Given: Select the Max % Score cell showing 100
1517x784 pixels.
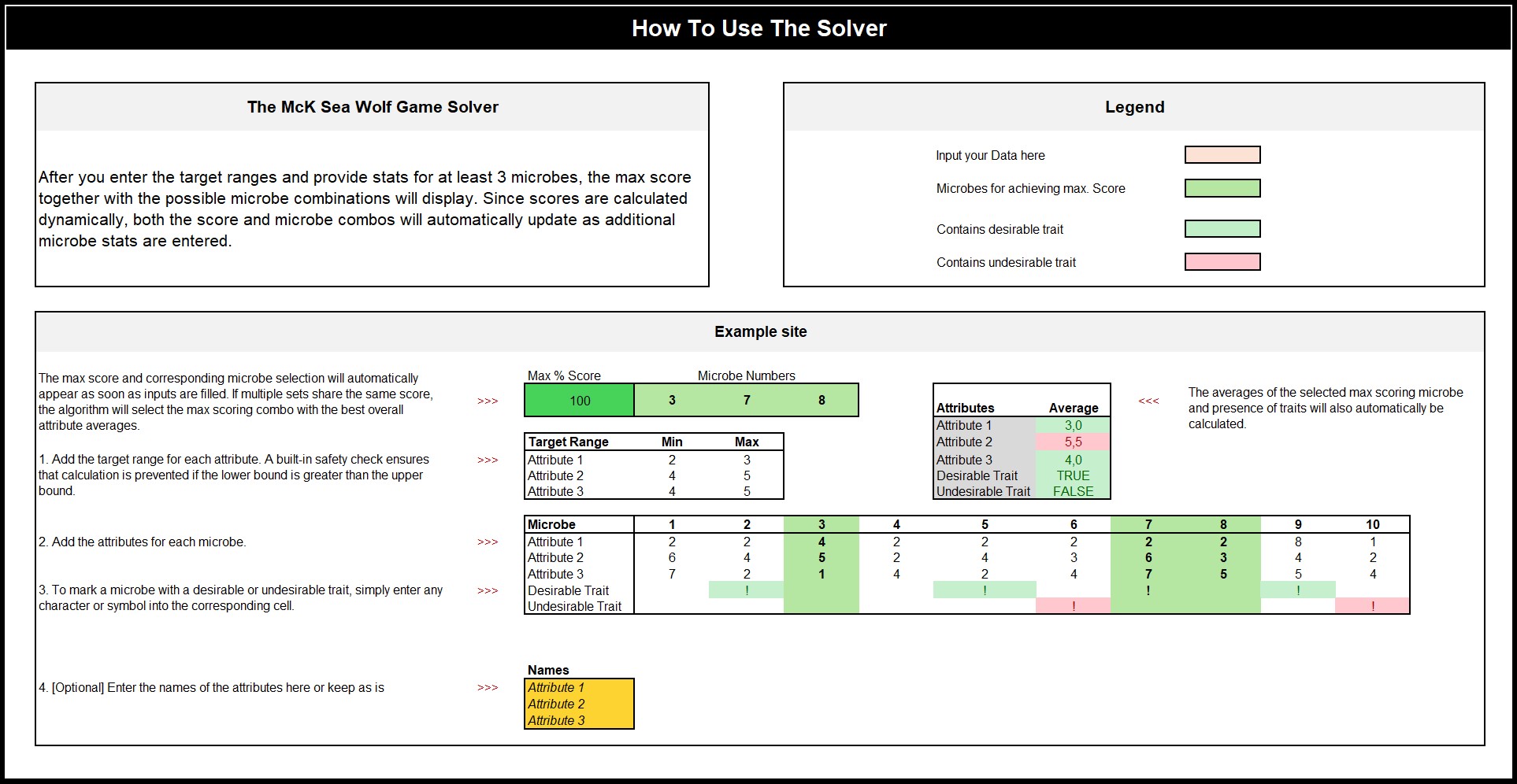Looking at the screenshot, I should coord(580,401).
